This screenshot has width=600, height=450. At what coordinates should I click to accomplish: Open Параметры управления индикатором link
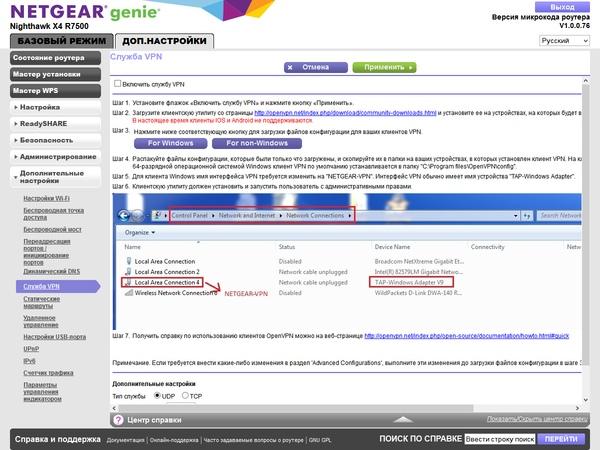point(42,391)
